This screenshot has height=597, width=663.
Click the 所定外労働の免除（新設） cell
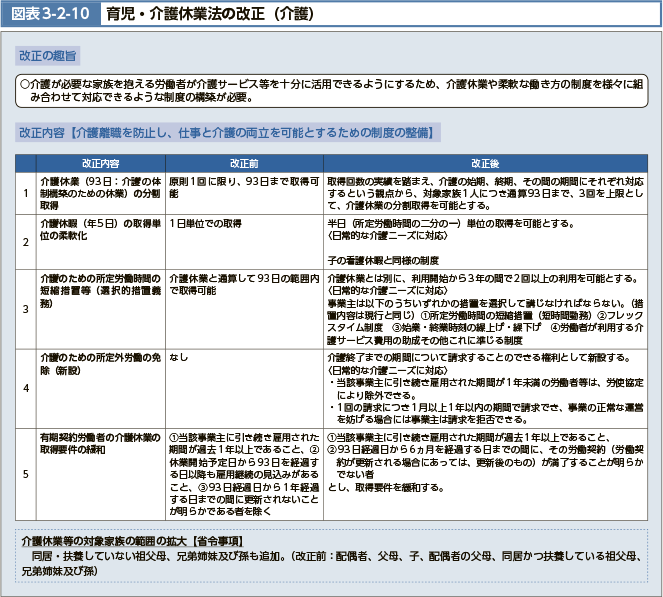pyautogui.click(x=100, y=362)
